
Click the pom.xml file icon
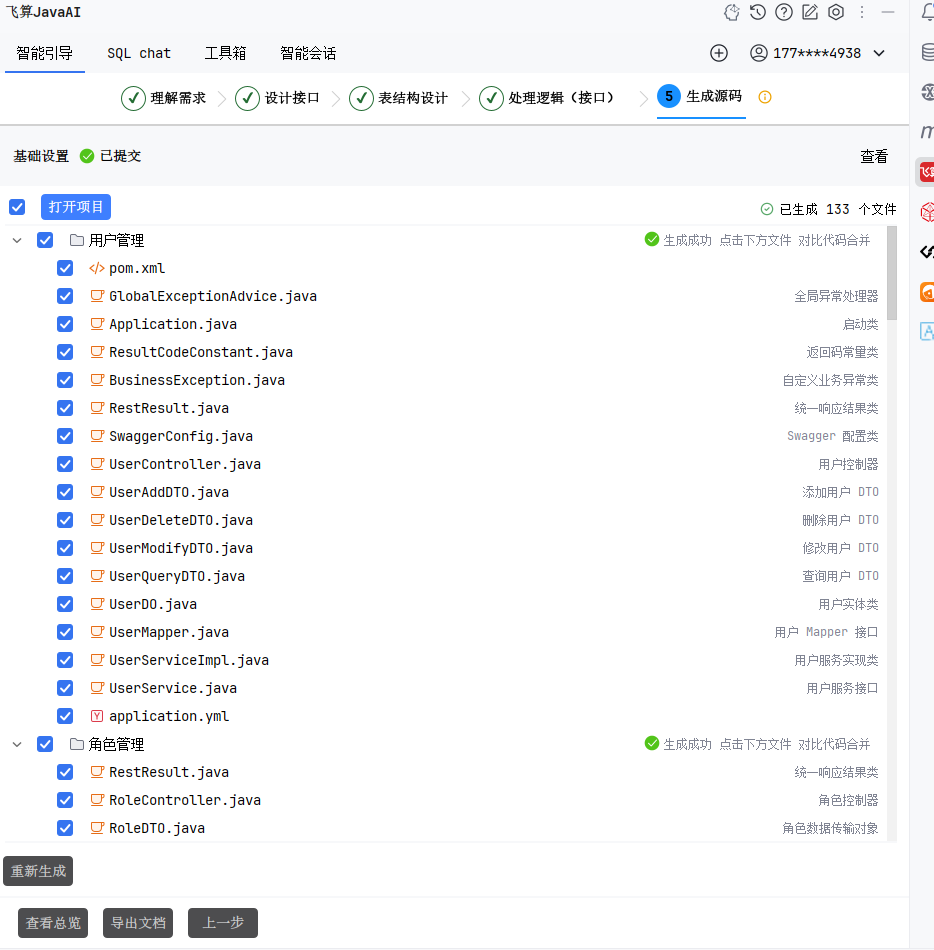[97, 268]
